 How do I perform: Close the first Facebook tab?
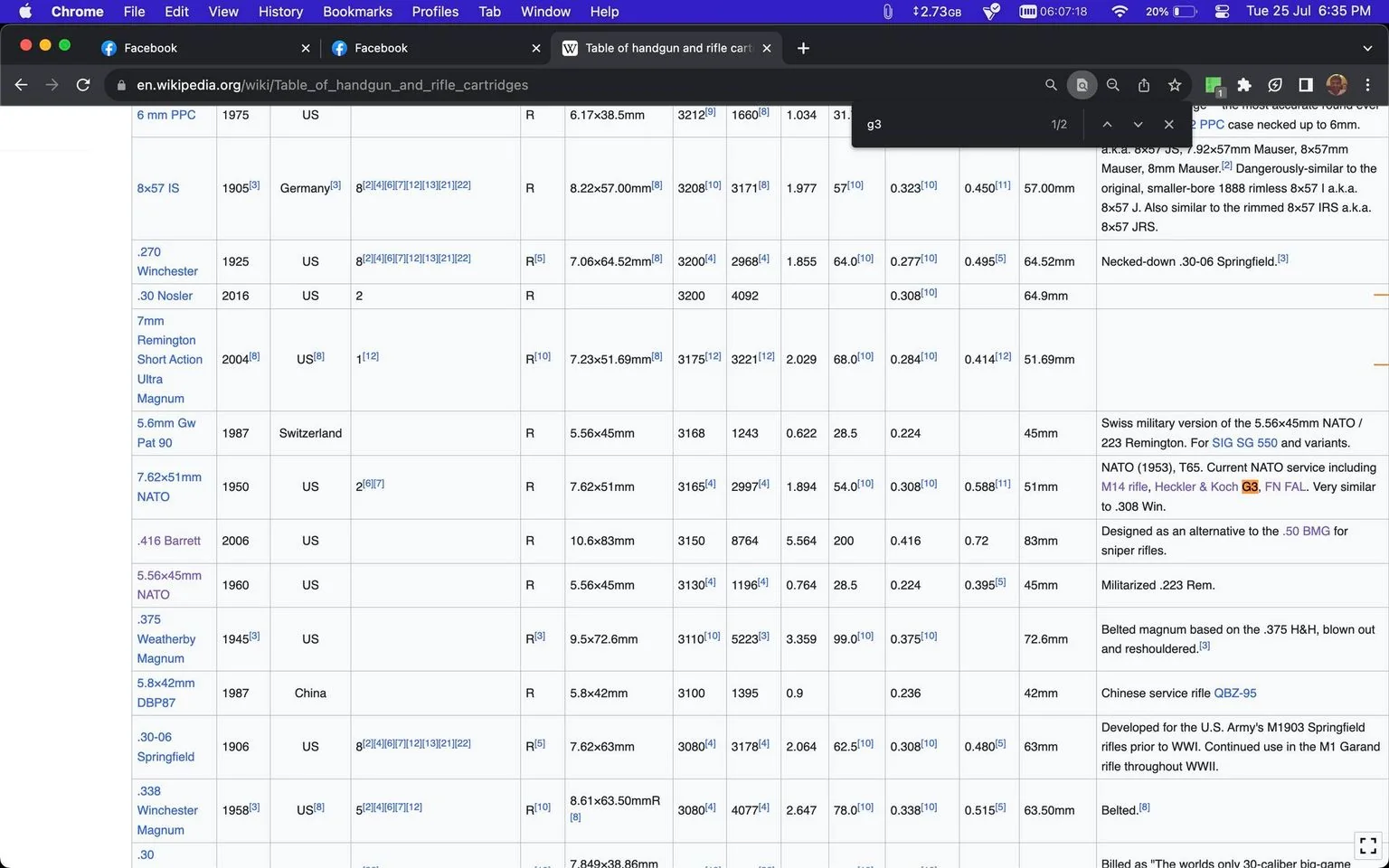[306, 48]
